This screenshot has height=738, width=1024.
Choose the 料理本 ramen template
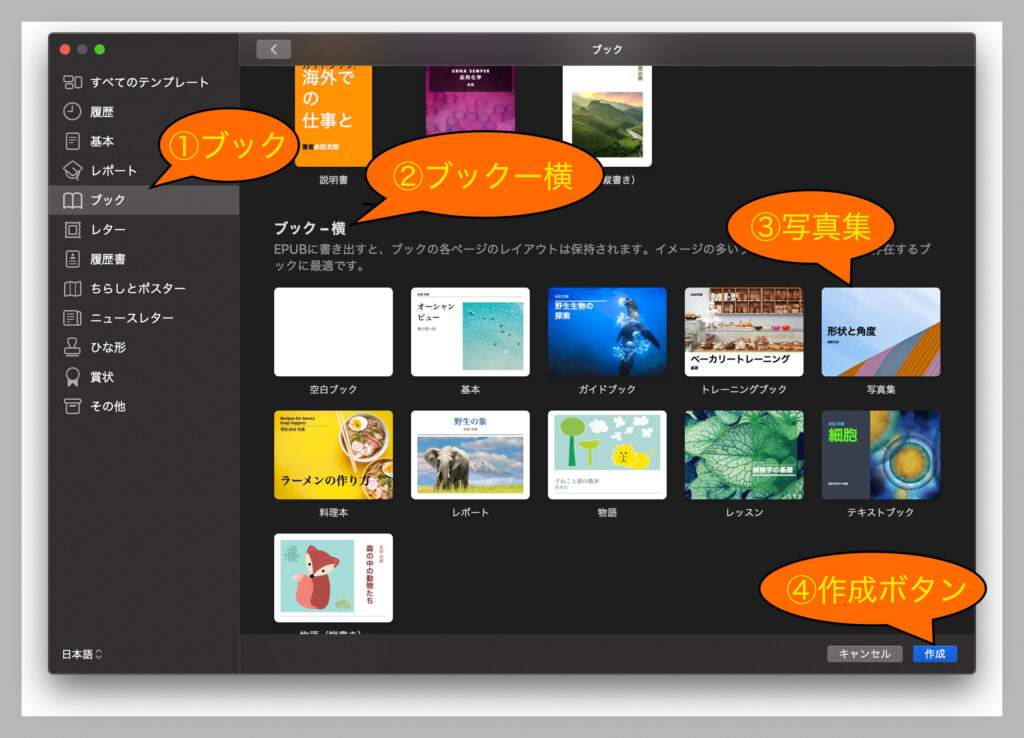(x=334, y=455)
